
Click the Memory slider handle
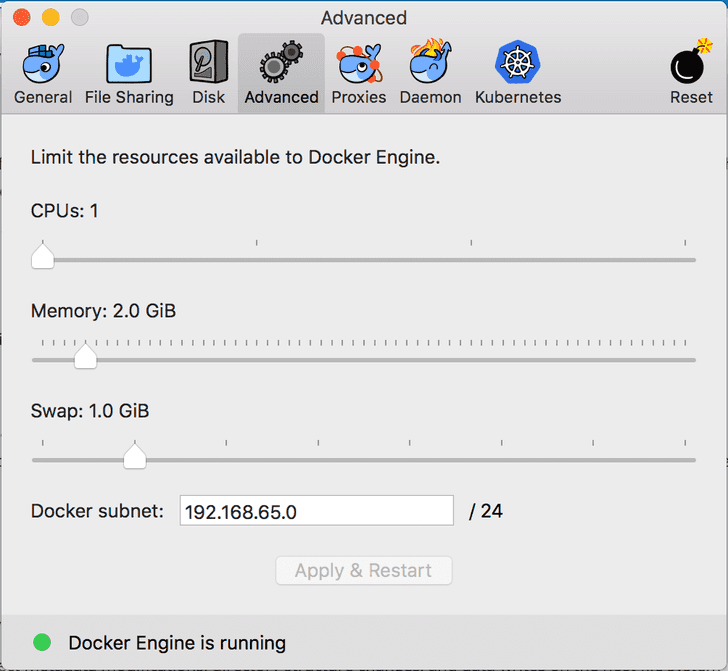coord(86,356)
